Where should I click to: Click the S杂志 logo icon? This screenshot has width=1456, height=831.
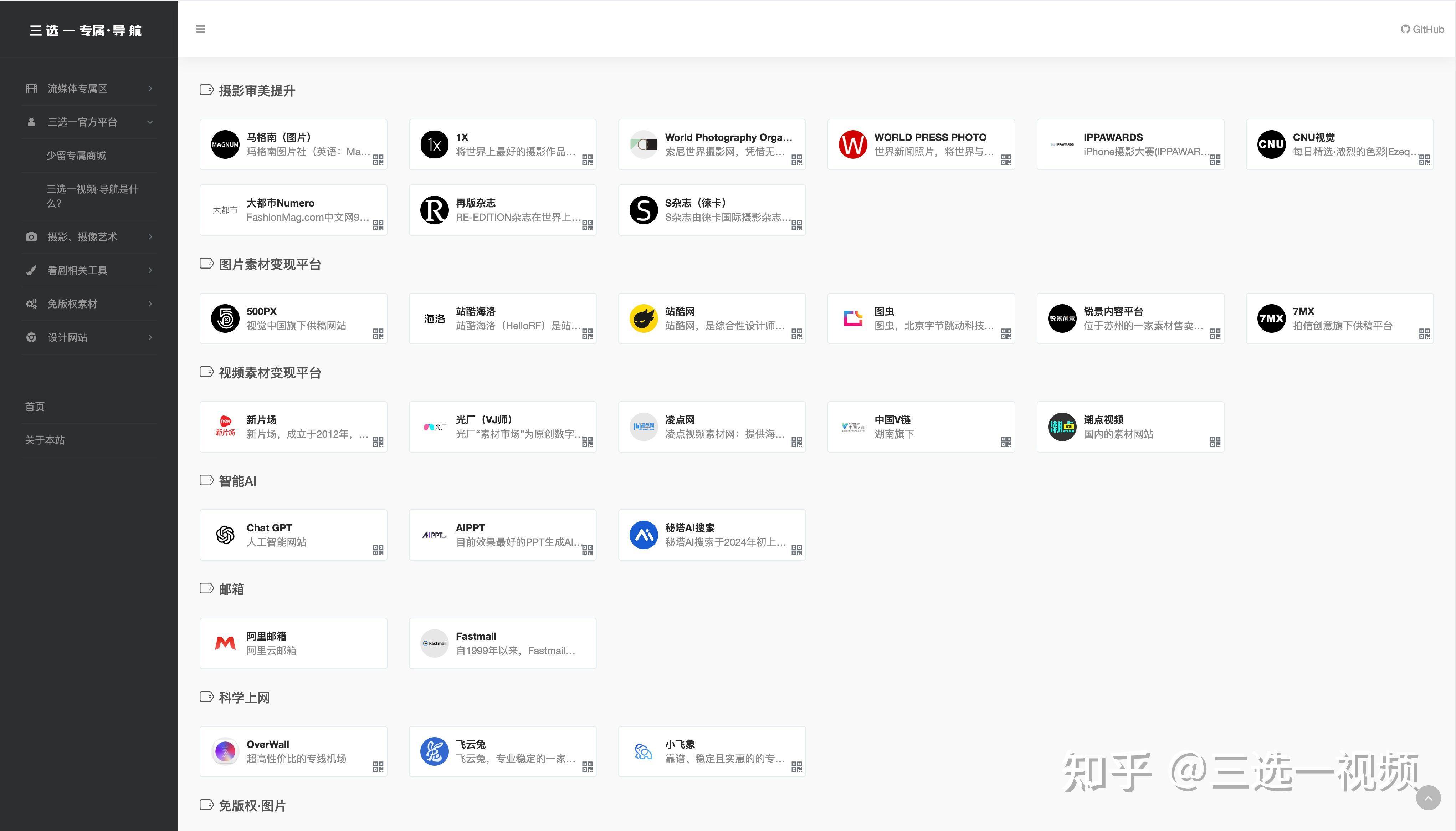point(644,210)
